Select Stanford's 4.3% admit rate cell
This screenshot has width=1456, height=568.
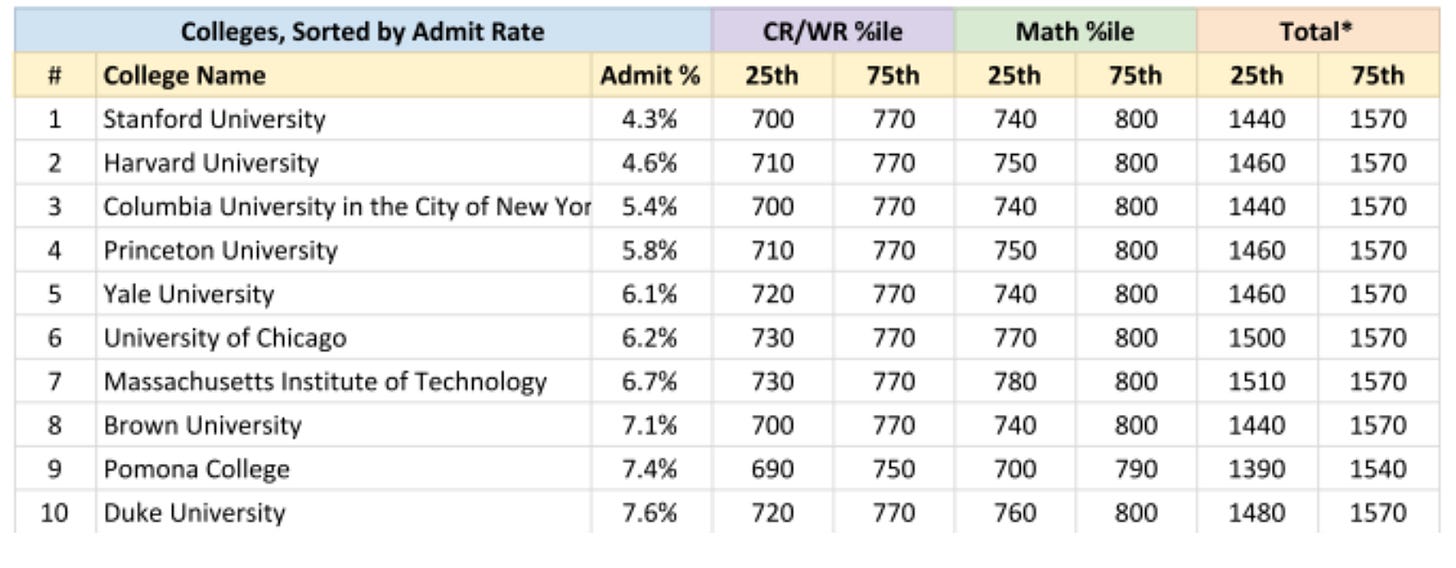pyautogui.click(x=650, y=120)
